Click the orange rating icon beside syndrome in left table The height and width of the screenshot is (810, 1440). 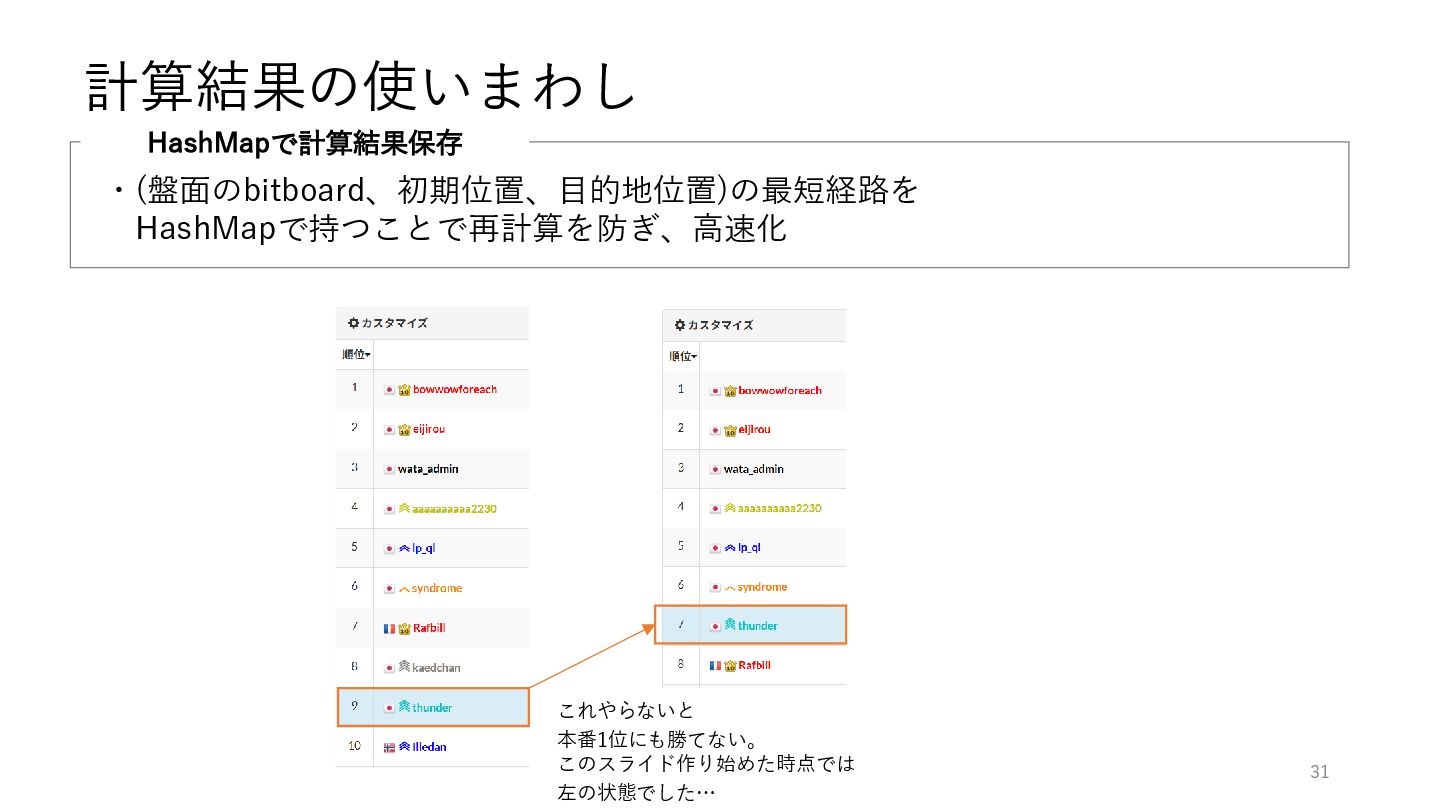[404, 589]
